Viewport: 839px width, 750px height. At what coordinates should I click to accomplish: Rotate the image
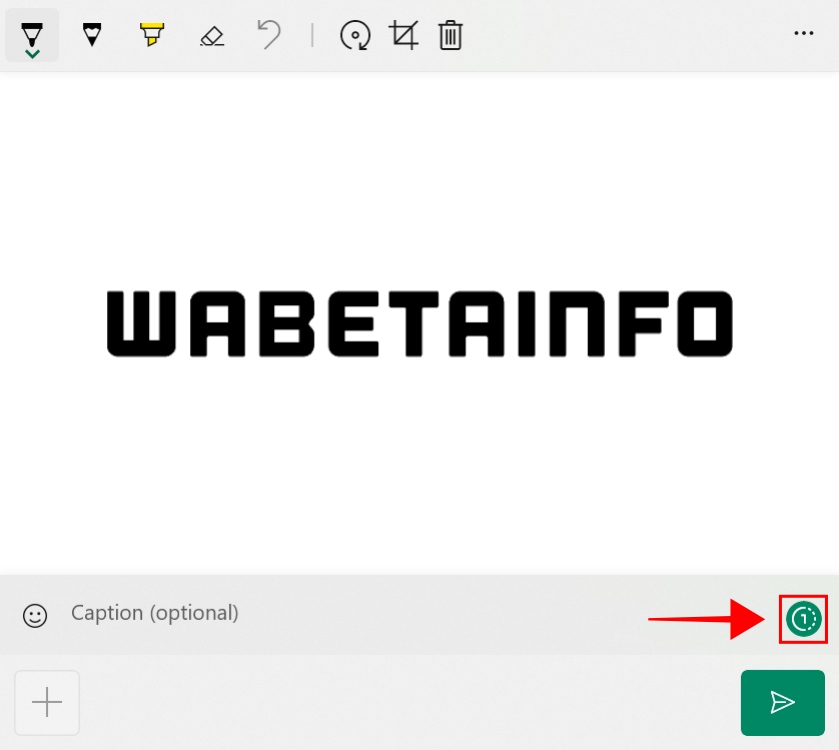(x=355, y=35)
